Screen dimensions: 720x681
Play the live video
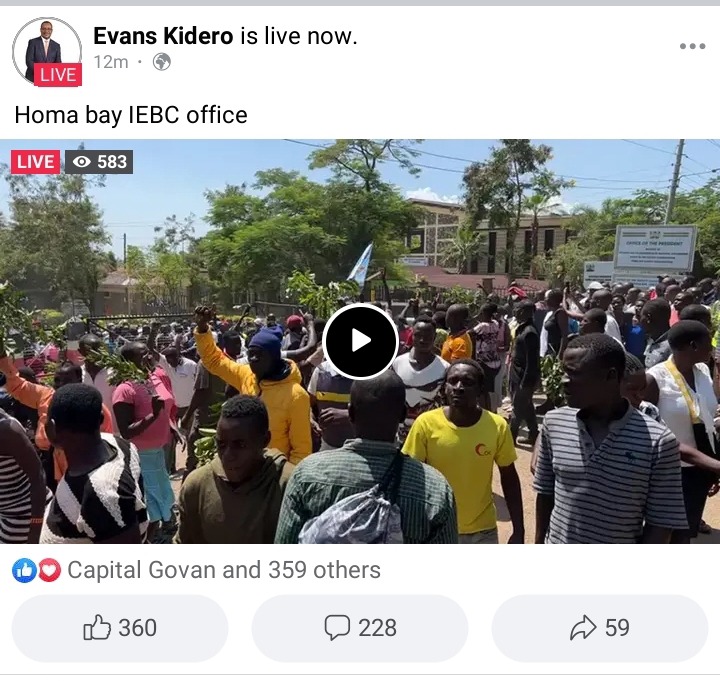360,341
